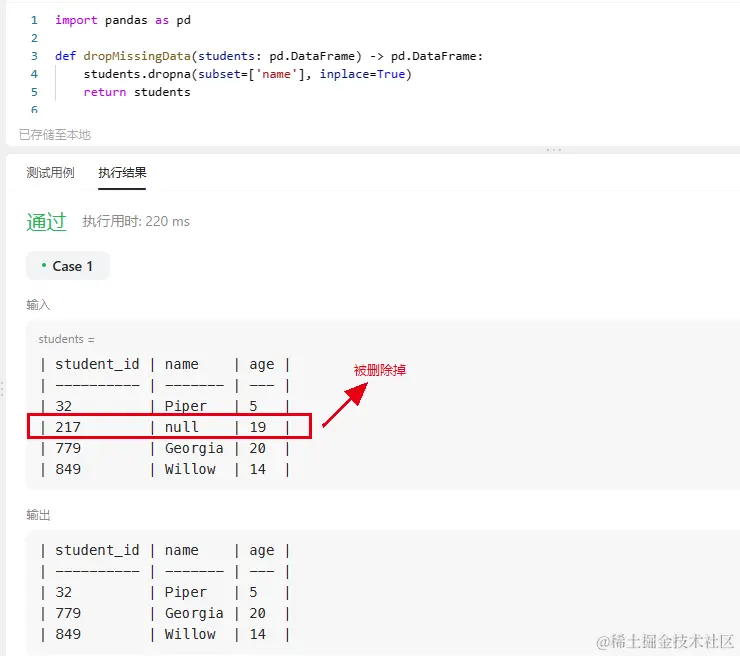Click input row 779 Georgia
This screenshot has height=656, width=740.
(165, 448)
